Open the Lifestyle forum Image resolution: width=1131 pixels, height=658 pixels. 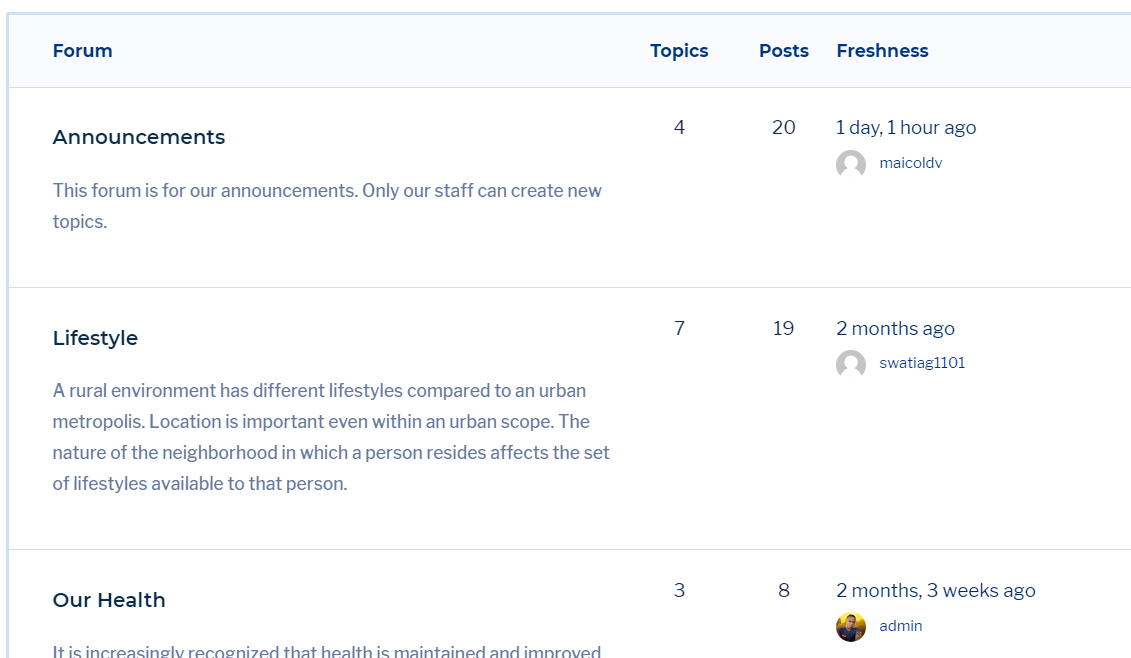tap(95, 338)
